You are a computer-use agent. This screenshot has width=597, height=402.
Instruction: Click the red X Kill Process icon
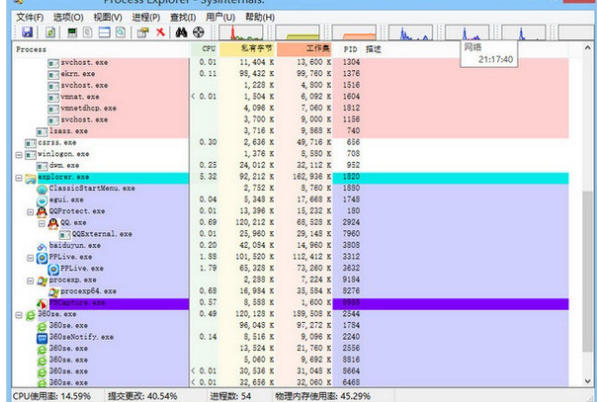pyautogui.click(x=161, y=32)
